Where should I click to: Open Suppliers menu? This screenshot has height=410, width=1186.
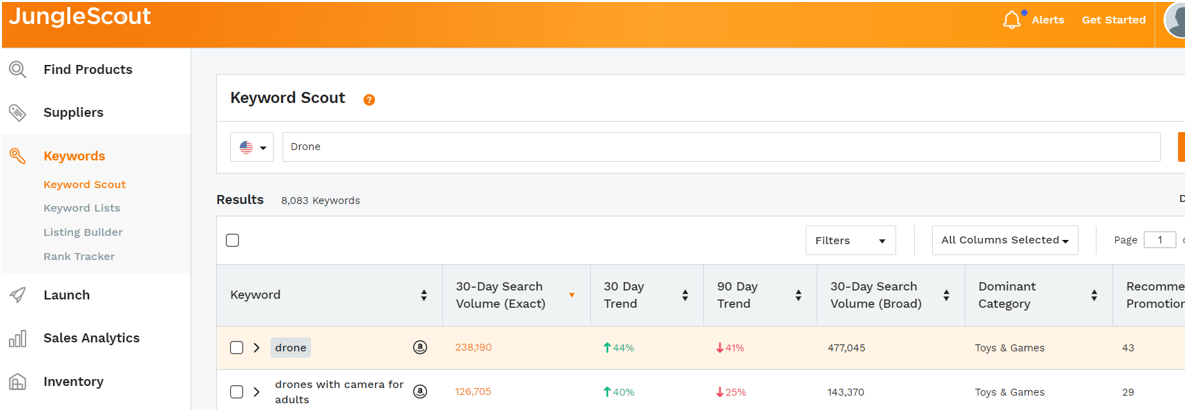(73, 113)
